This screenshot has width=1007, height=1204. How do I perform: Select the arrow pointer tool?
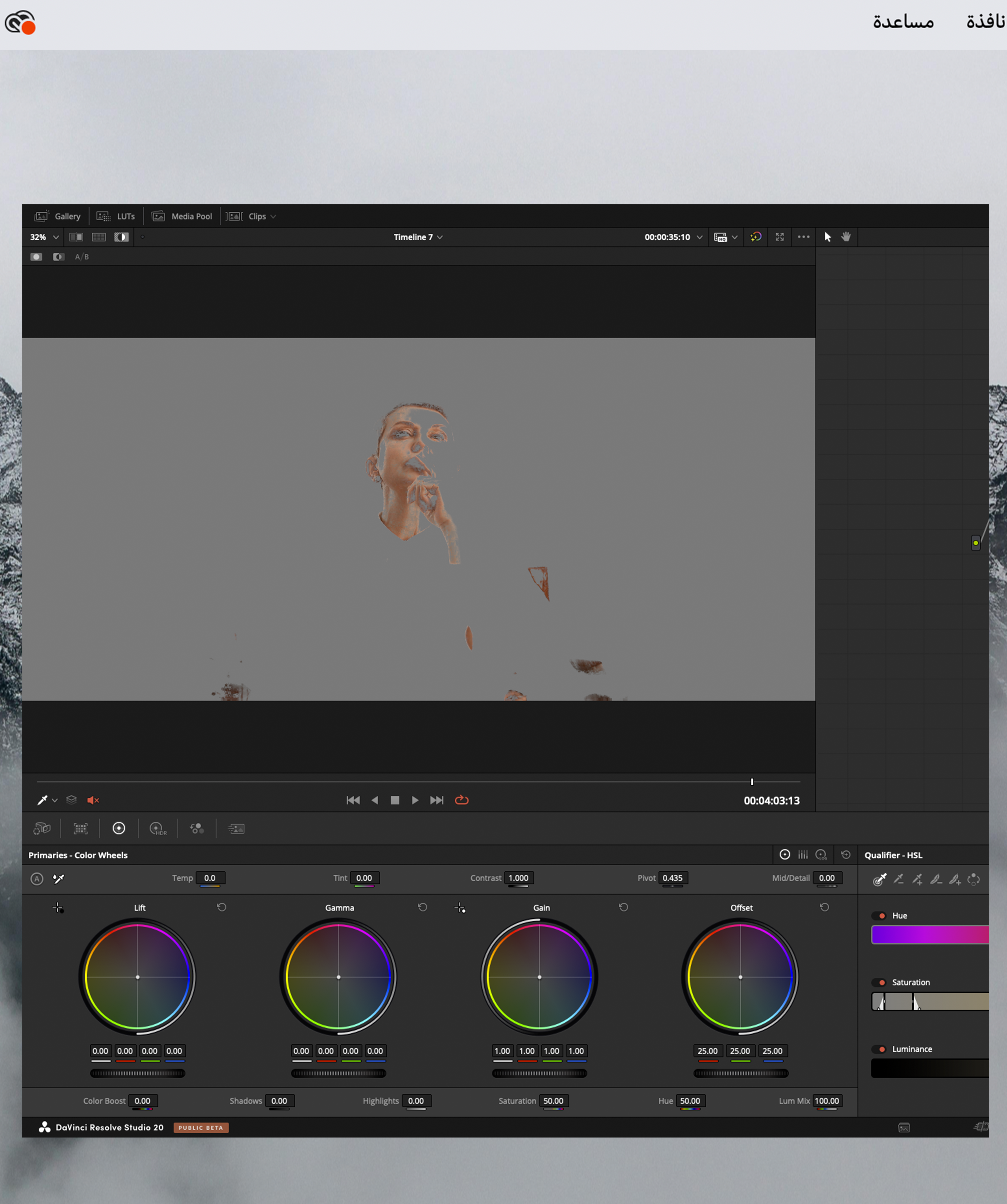pos(828,237)
